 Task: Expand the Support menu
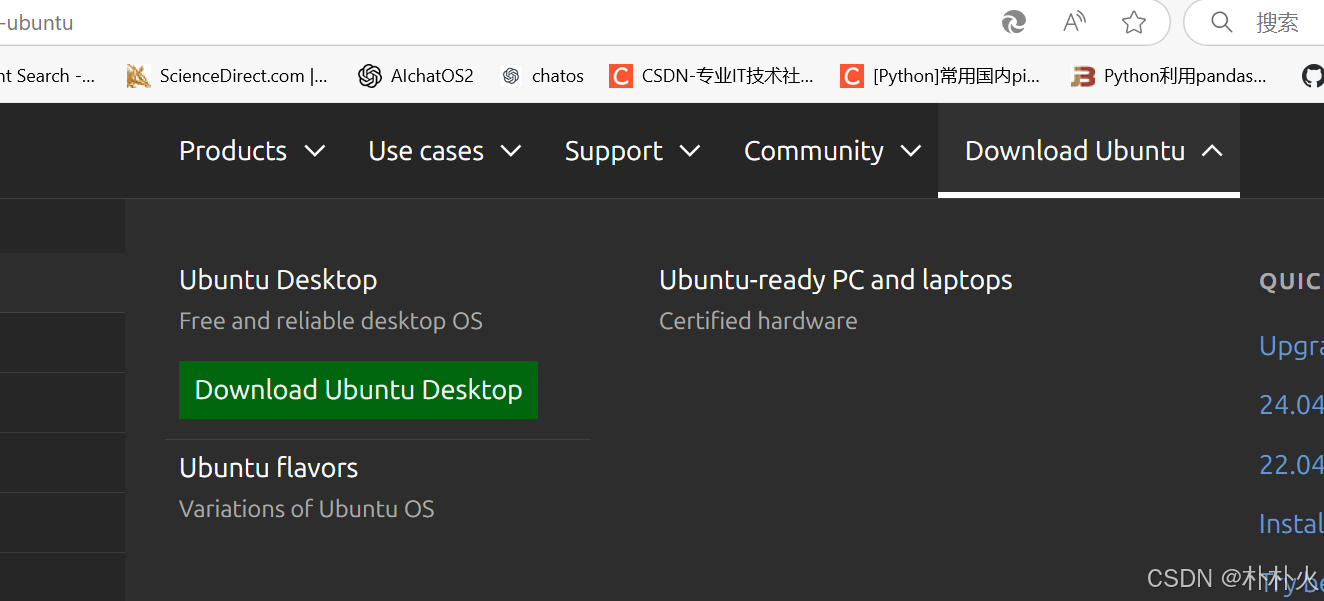pos(632,151)
